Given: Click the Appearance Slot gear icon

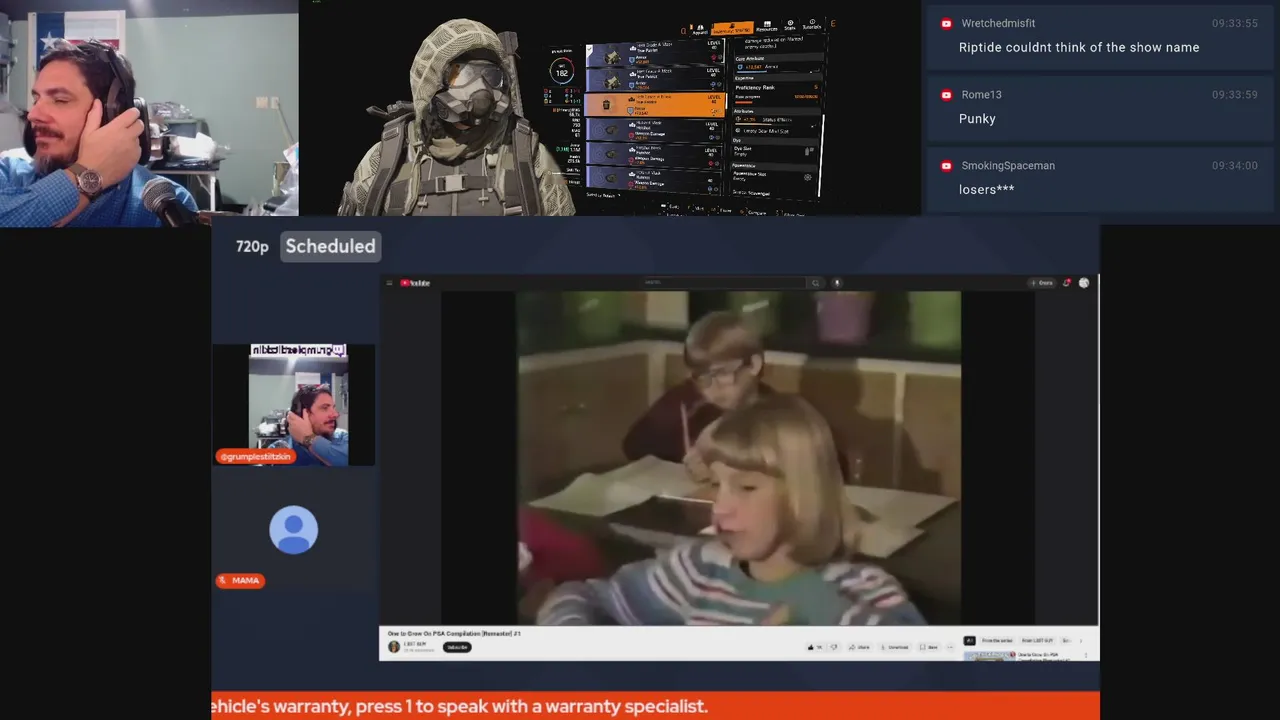Looking at the screenshot, I should [x=807, y=177].
